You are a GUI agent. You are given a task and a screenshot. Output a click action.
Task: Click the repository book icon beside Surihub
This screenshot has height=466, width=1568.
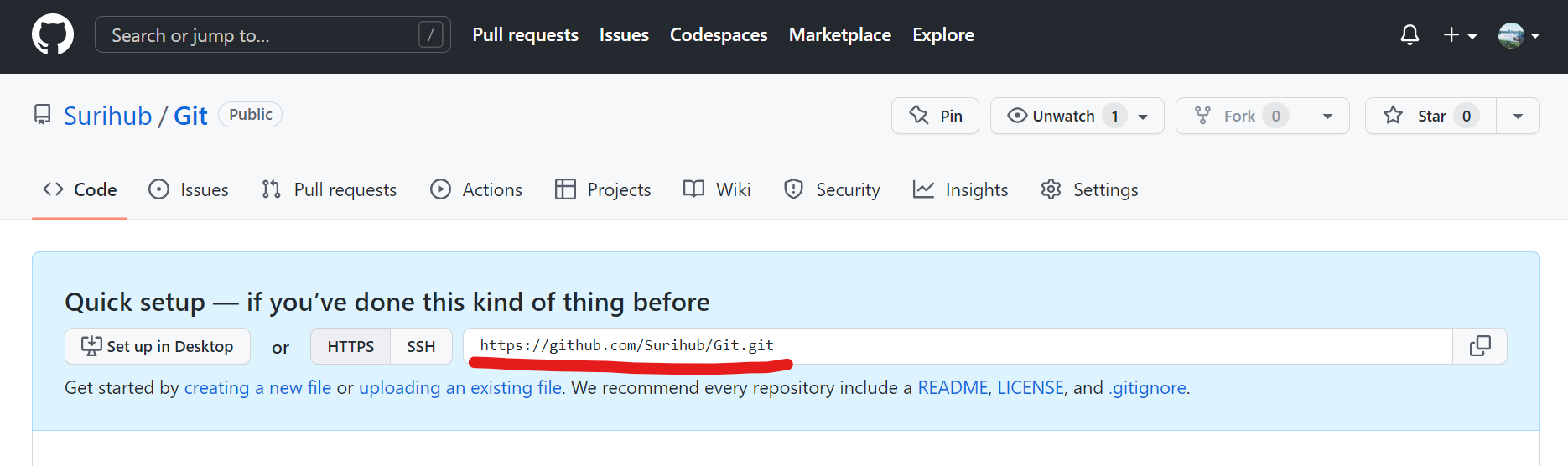[x=42, y=114]
